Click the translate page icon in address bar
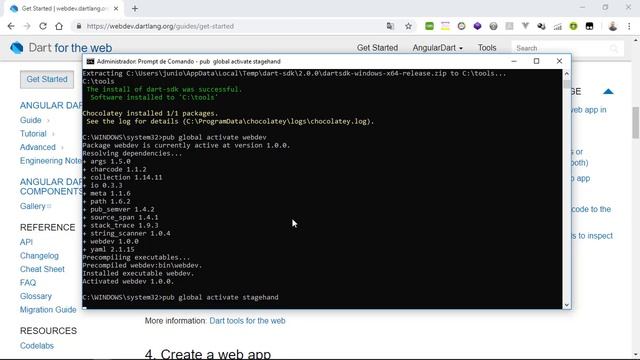The image size is (640, 360). (390, 26)
